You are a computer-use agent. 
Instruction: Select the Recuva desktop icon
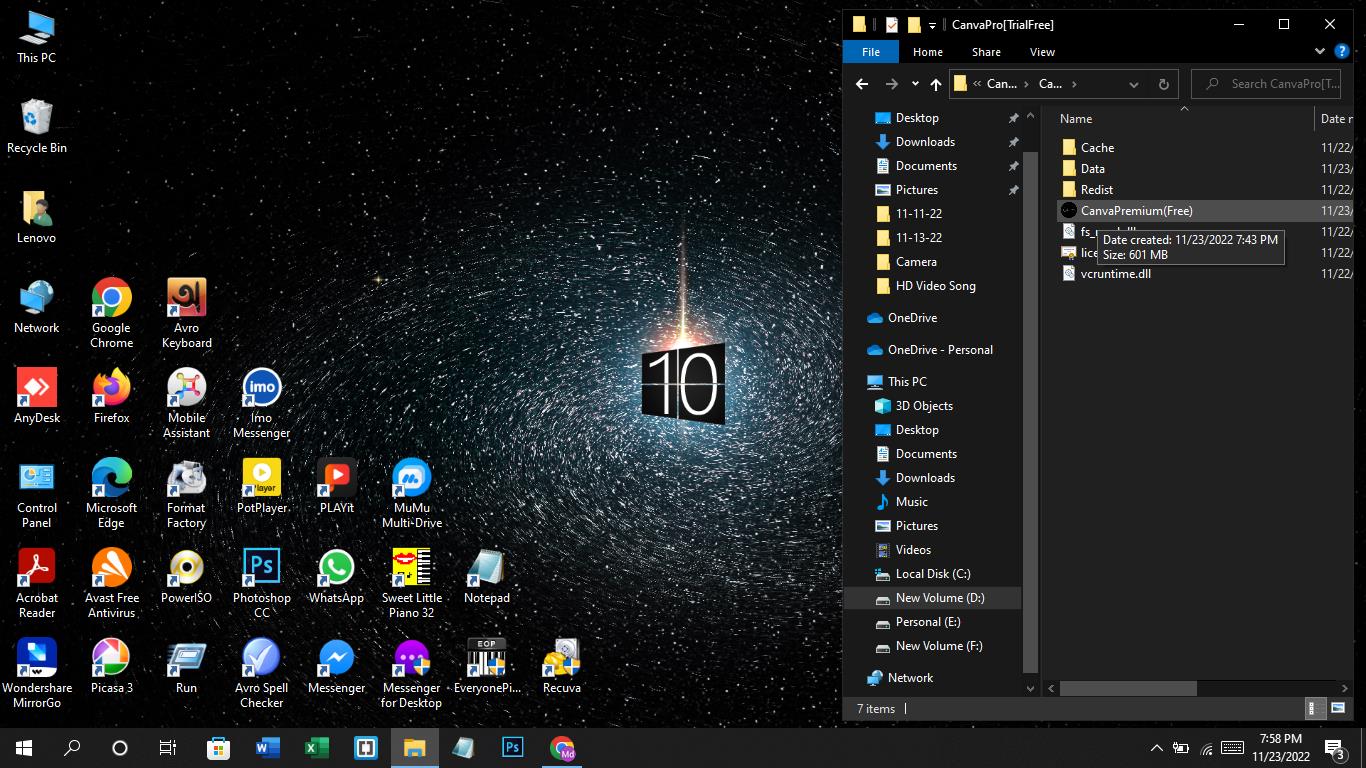pyautogui.click(x=561, y=668)
